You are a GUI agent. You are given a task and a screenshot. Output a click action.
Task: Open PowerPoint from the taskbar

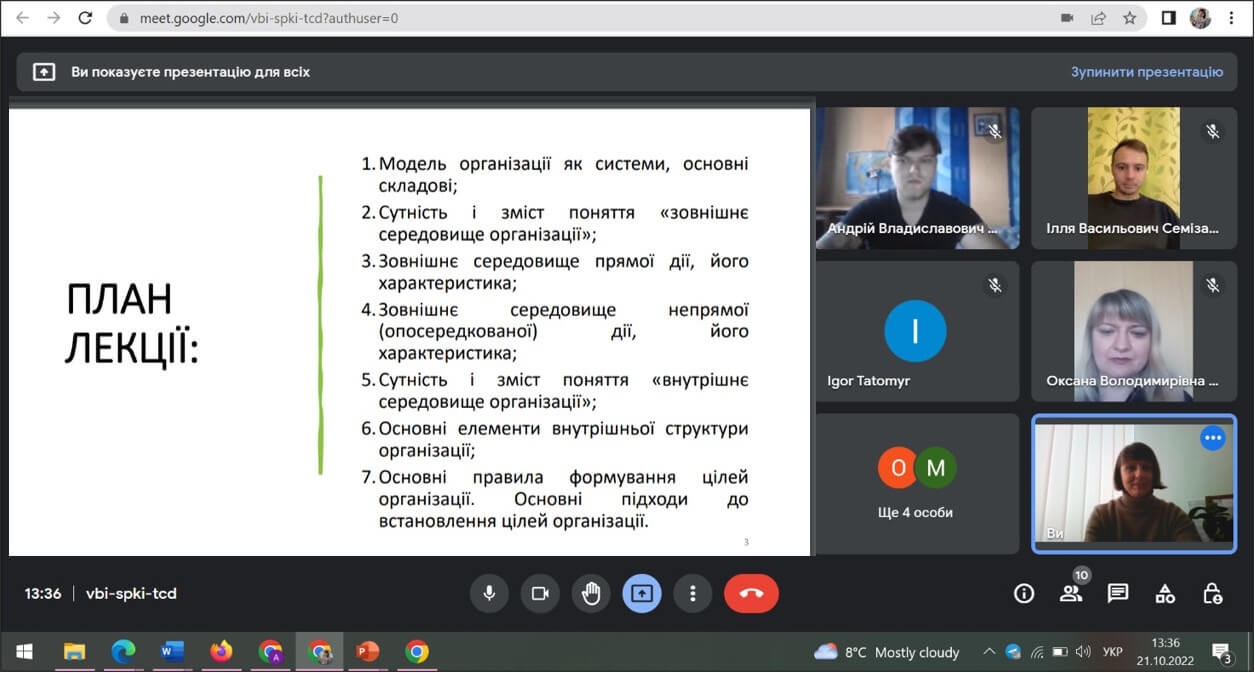[x=368, y=652]
